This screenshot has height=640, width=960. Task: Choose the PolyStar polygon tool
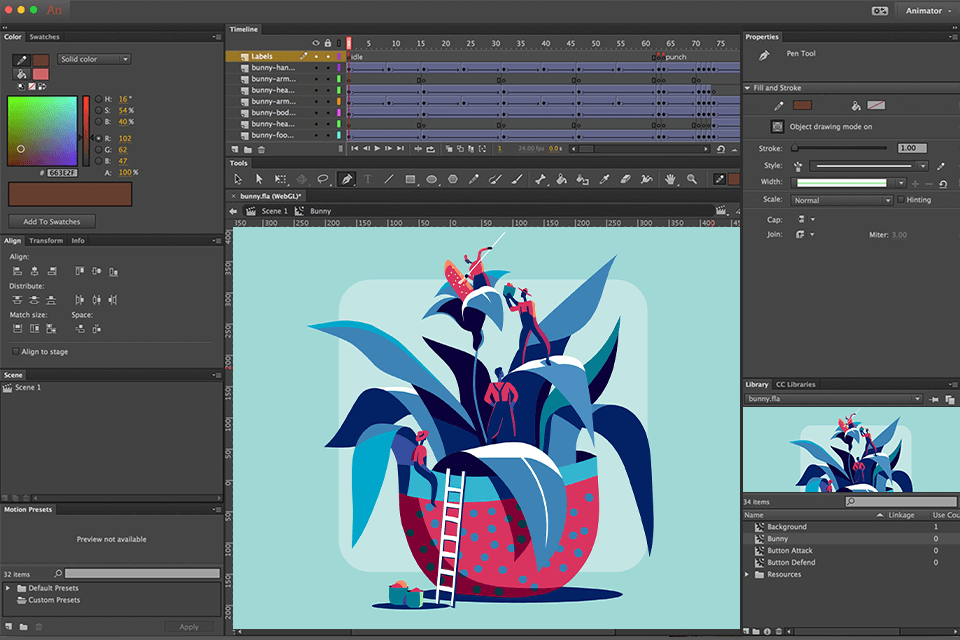(453, 179)
